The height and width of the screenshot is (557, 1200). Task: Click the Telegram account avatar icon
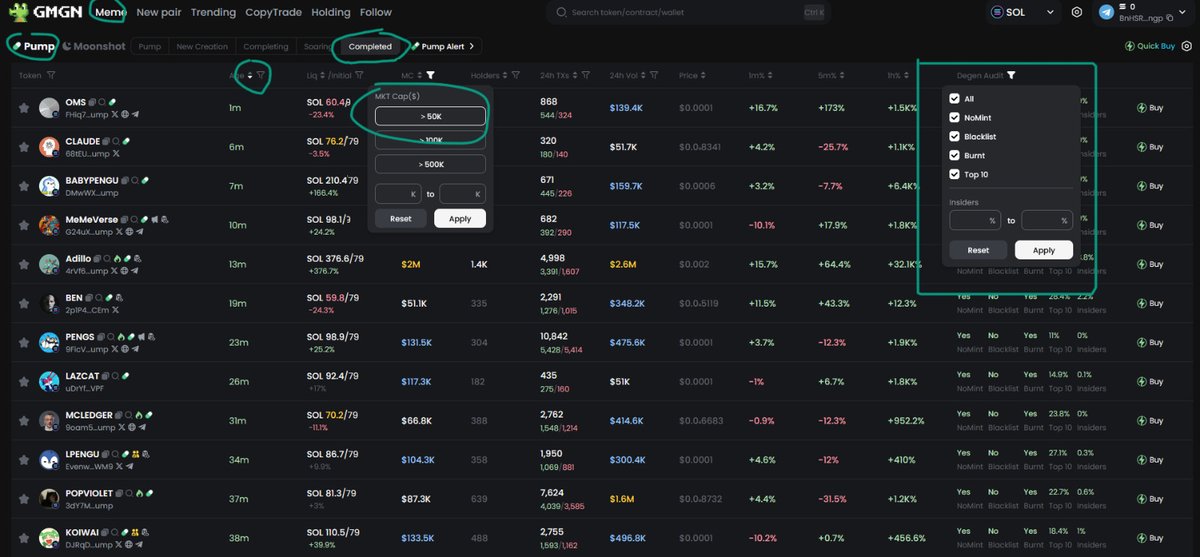[x=1106, y=13]
